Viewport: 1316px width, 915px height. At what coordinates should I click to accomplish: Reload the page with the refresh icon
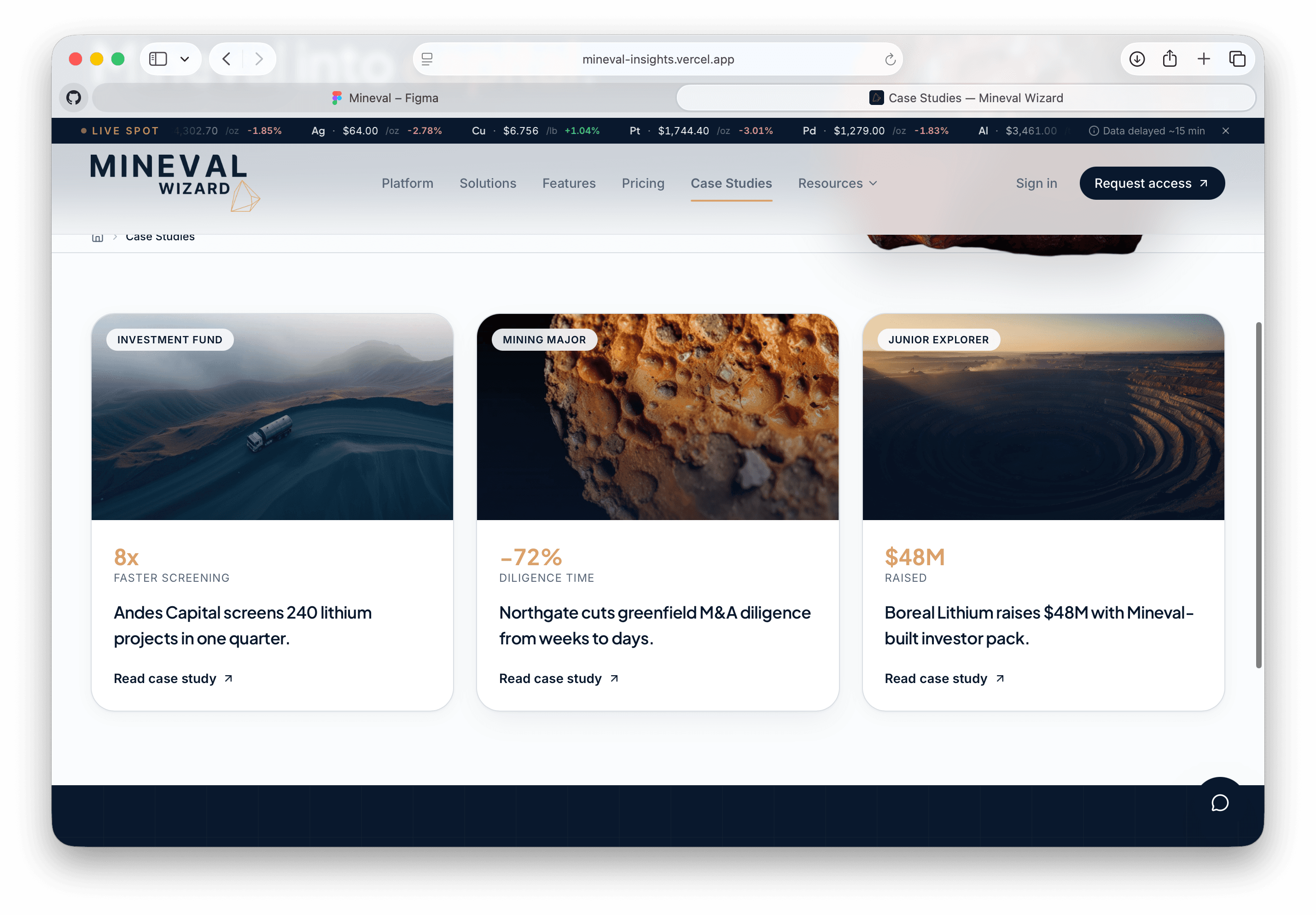click(x=890, y=59)
